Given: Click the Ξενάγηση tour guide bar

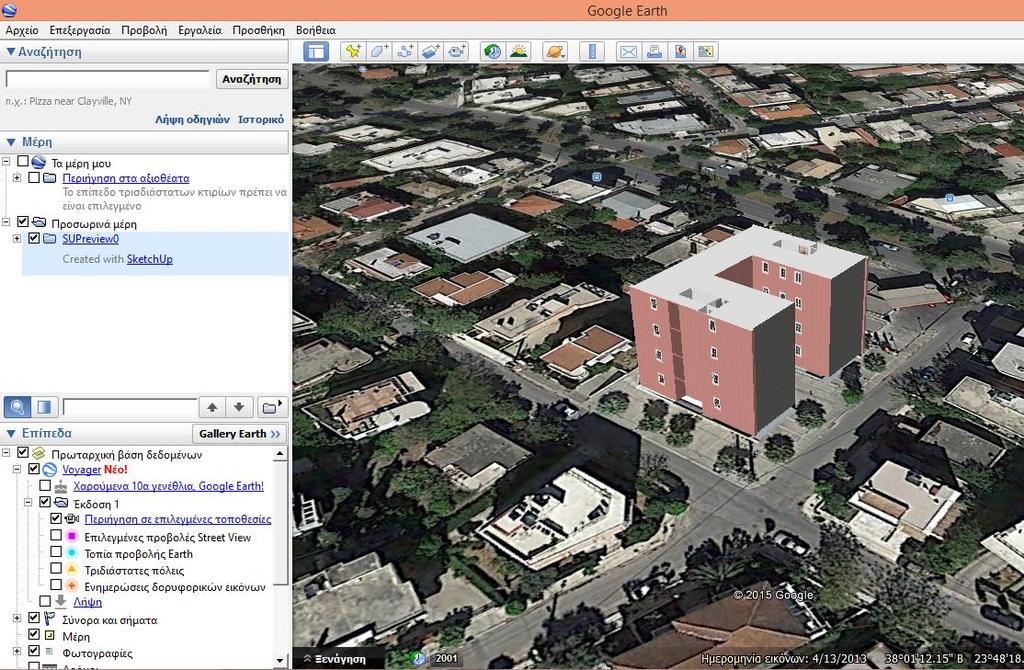Looking at the screenshot, I should coord(339,659).
